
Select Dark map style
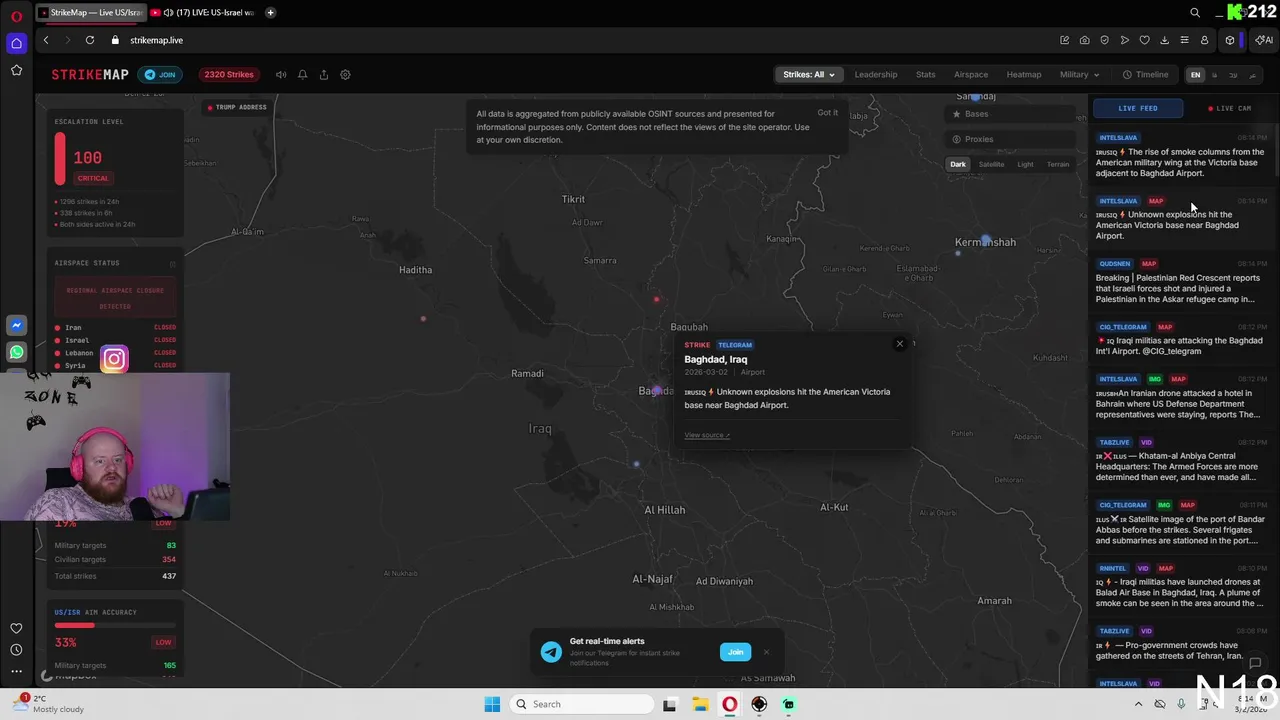[958, 164]
